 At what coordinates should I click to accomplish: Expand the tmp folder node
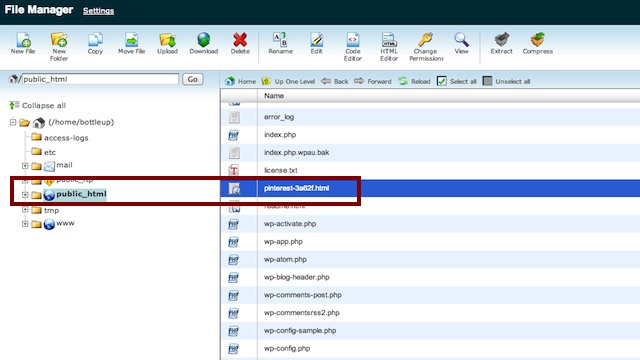(25, 210)
